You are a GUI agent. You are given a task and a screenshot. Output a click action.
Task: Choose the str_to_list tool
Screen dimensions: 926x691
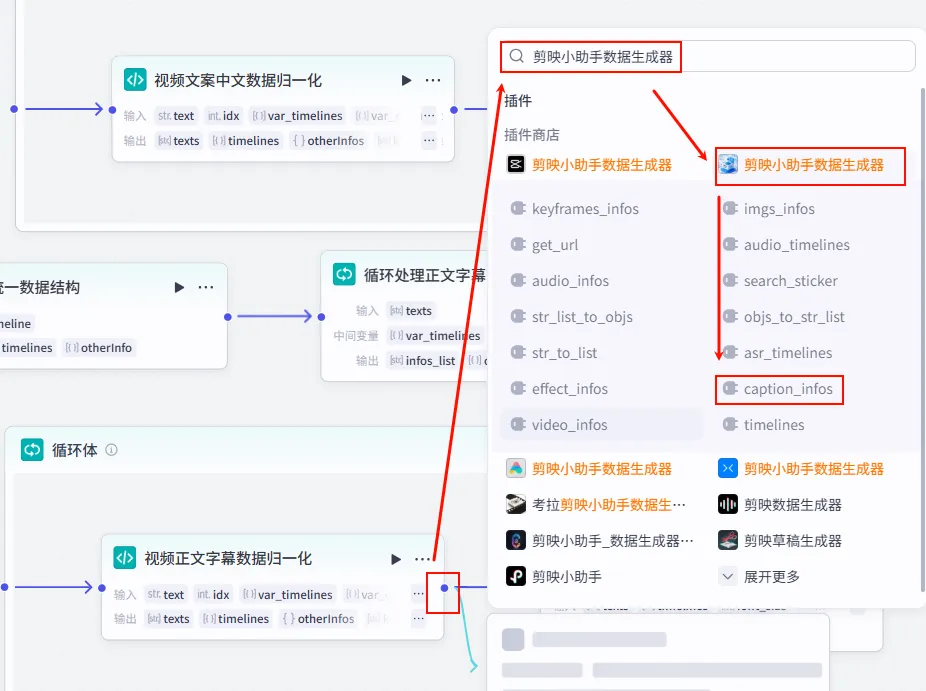click(x=554, y=353)
